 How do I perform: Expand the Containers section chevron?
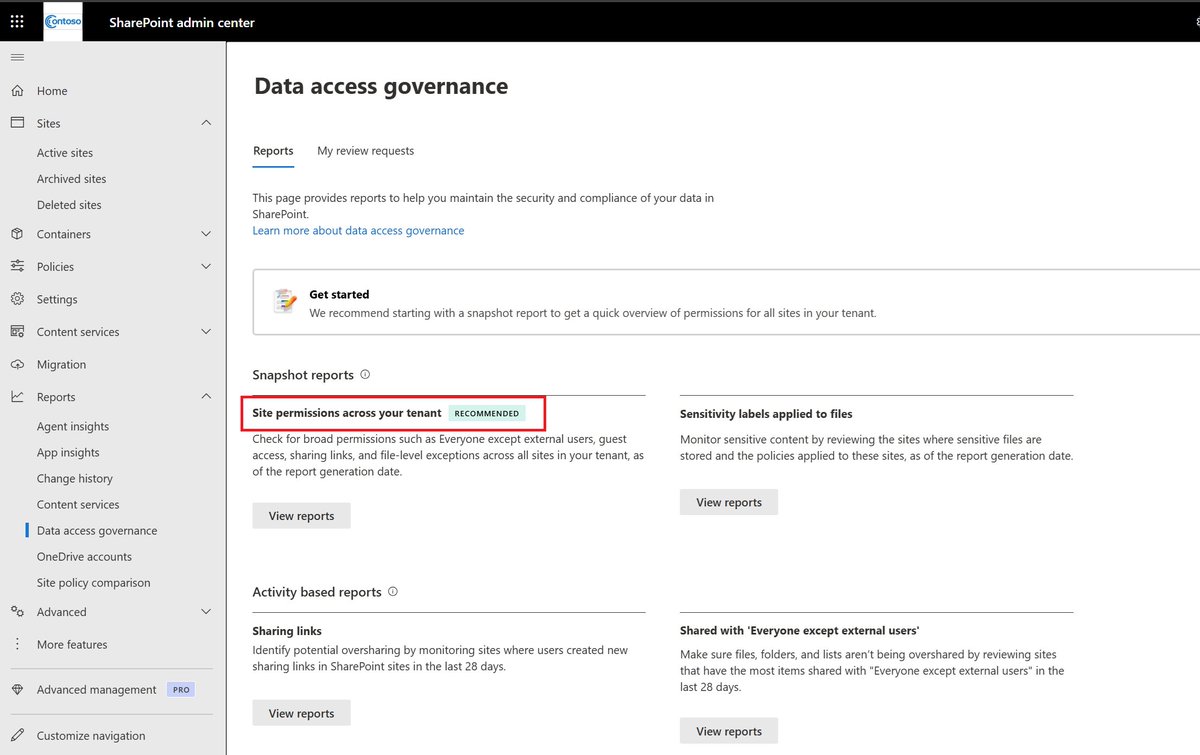(206, 234)
